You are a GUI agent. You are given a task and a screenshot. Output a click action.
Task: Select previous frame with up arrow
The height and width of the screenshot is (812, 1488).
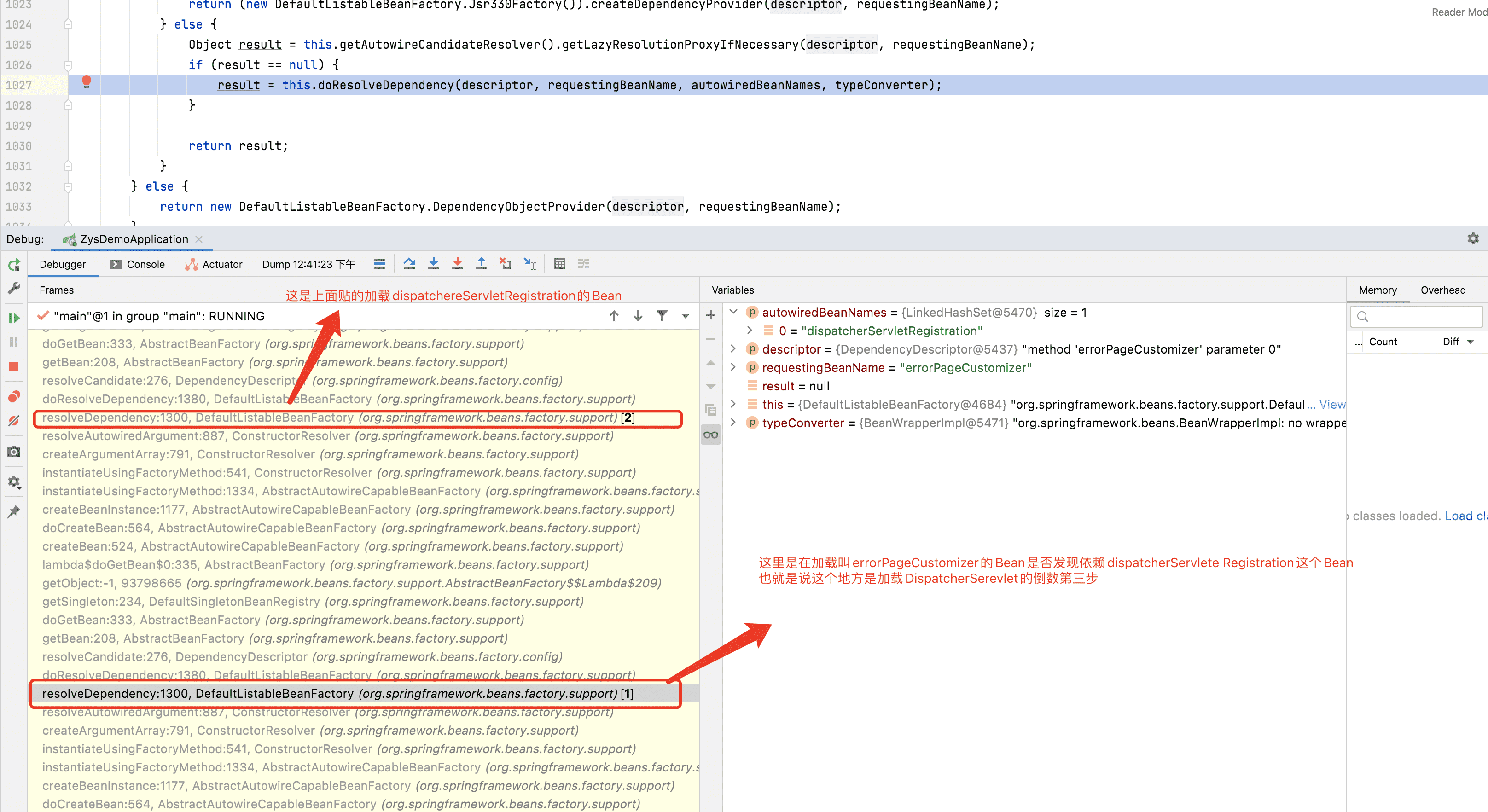(x=614, y=315)
